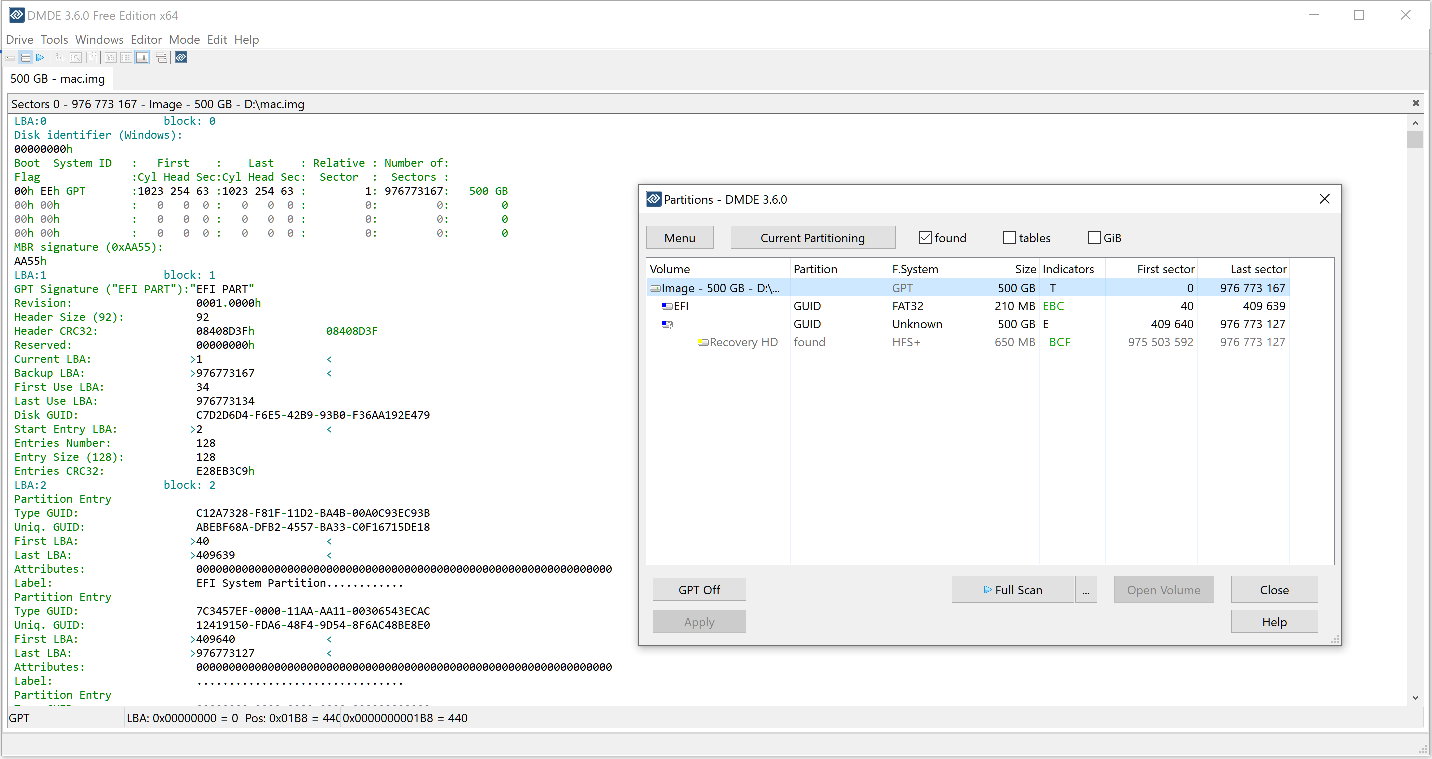1432x759 pixels.
Task: Open the Tools menu
Action: (54, 40)
